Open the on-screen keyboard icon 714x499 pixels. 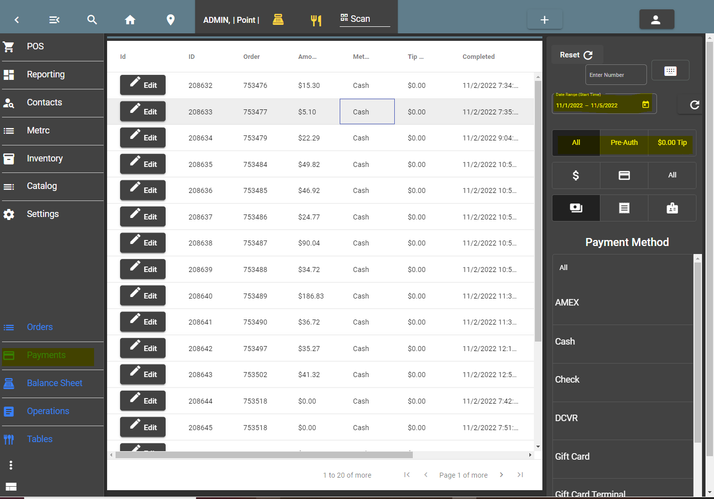670,71
